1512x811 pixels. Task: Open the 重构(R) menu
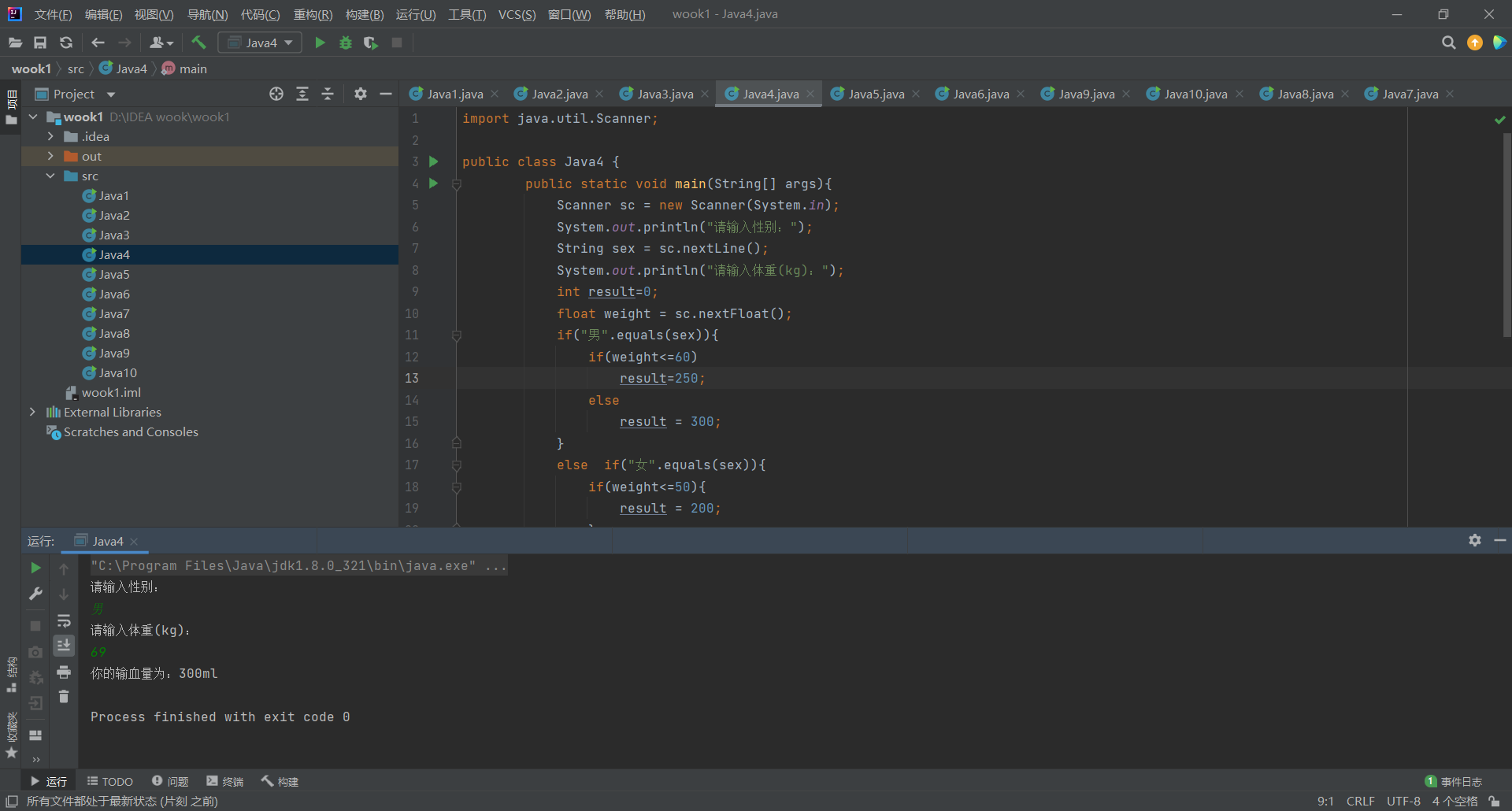(313, 14)
